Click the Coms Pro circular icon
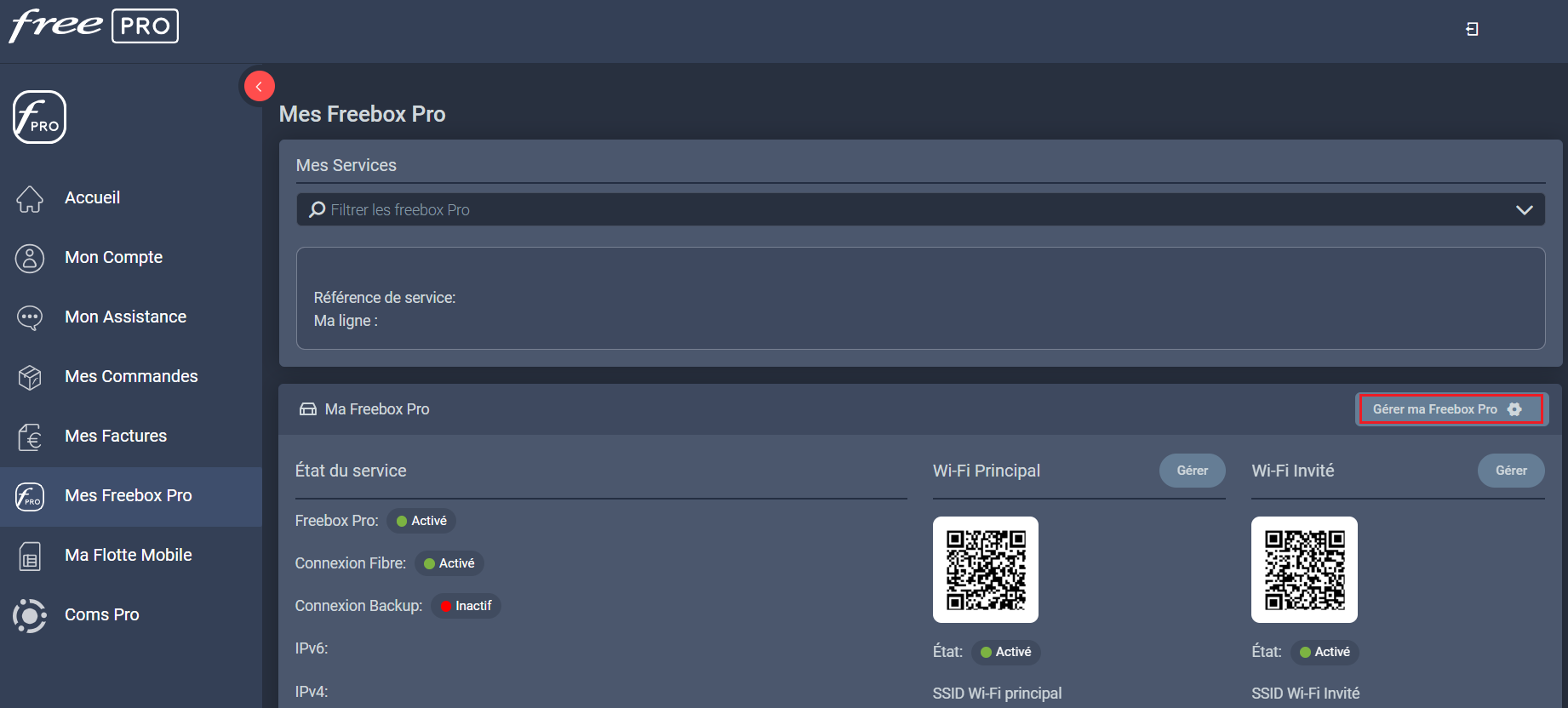Image resolution: width=1568 pixels, height=708 pixels. click(x=30, y=615)
